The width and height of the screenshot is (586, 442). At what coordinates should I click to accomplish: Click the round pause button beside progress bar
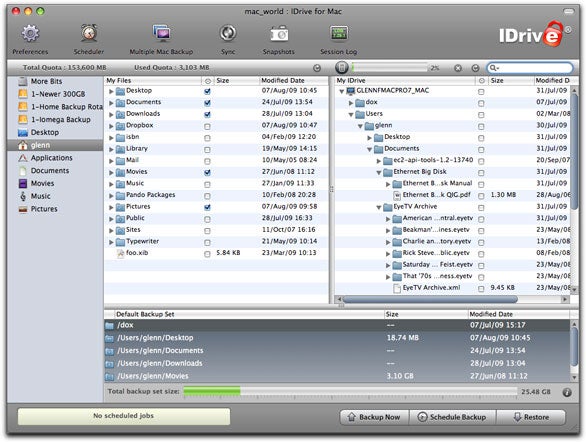[342, 68]
